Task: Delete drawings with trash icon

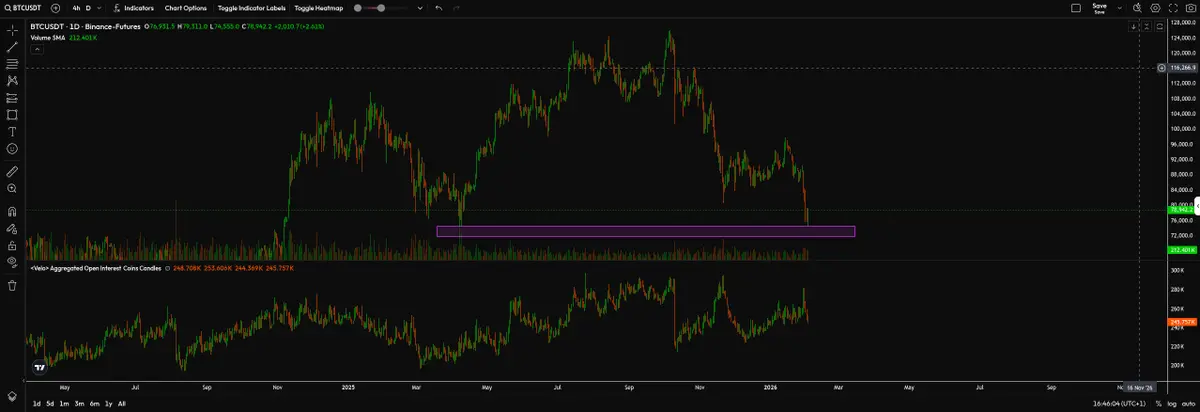Action: [x=12, y=285]
